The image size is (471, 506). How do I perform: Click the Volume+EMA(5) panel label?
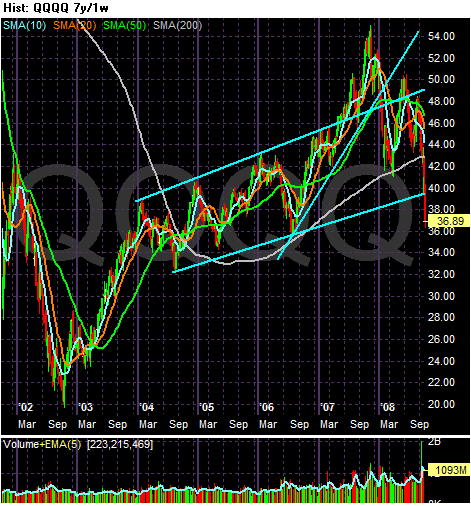[x=42, y=444]
